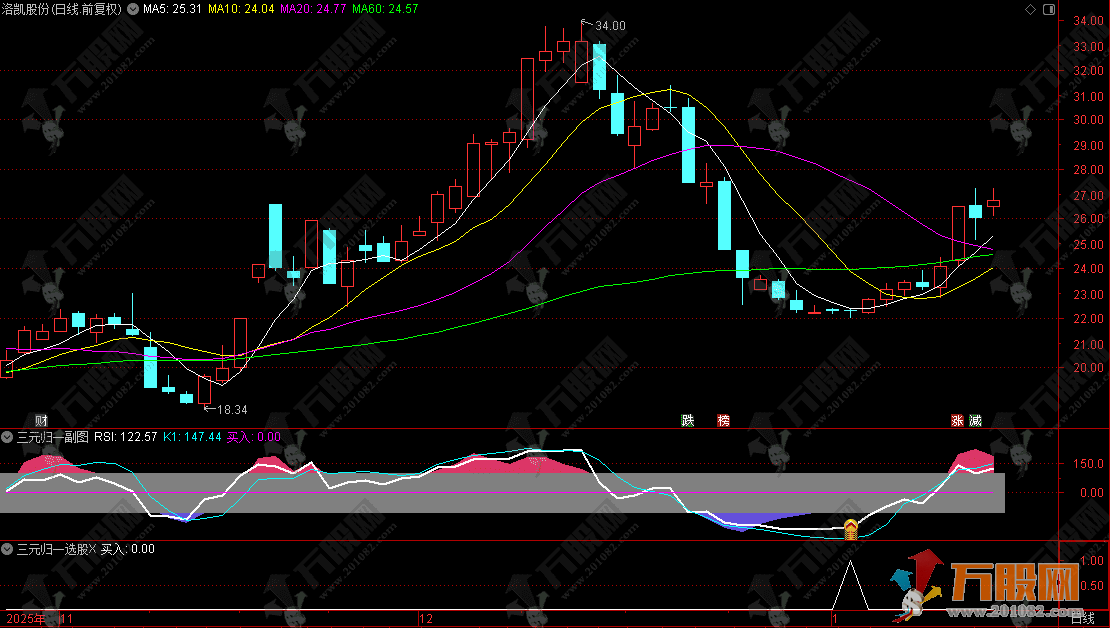Click the month 12 marker on timeline
Screen dimensions: 1110x628
427,620
